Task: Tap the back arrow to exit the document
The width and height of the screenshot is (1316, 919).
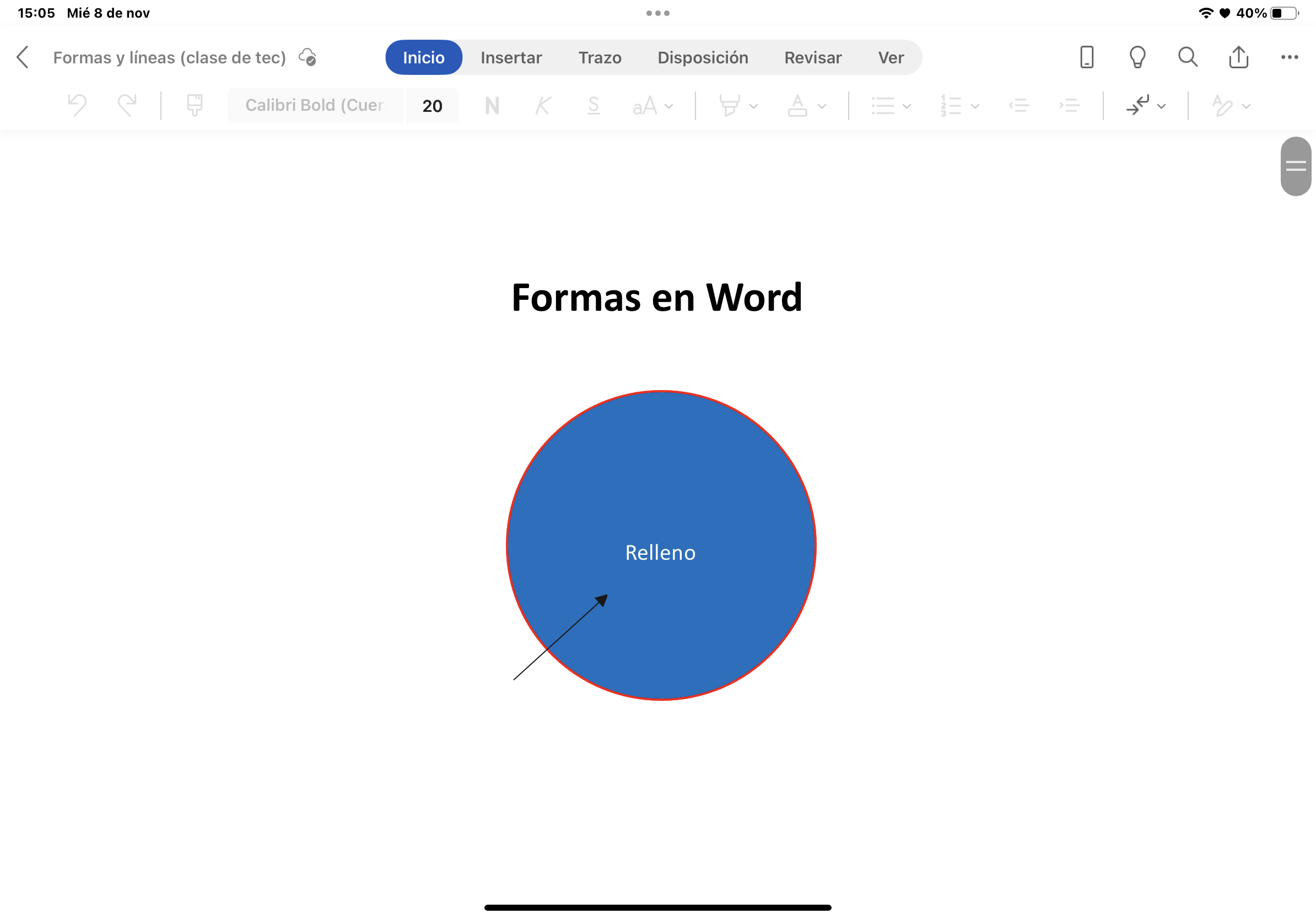Action: click(x=23, y=57)
